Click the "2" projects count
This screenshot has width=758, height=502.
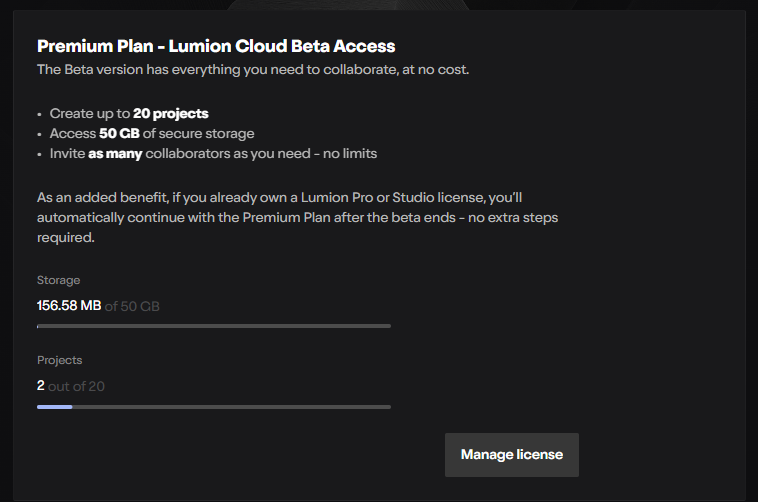pyautogui.click(x=41, y=385)
